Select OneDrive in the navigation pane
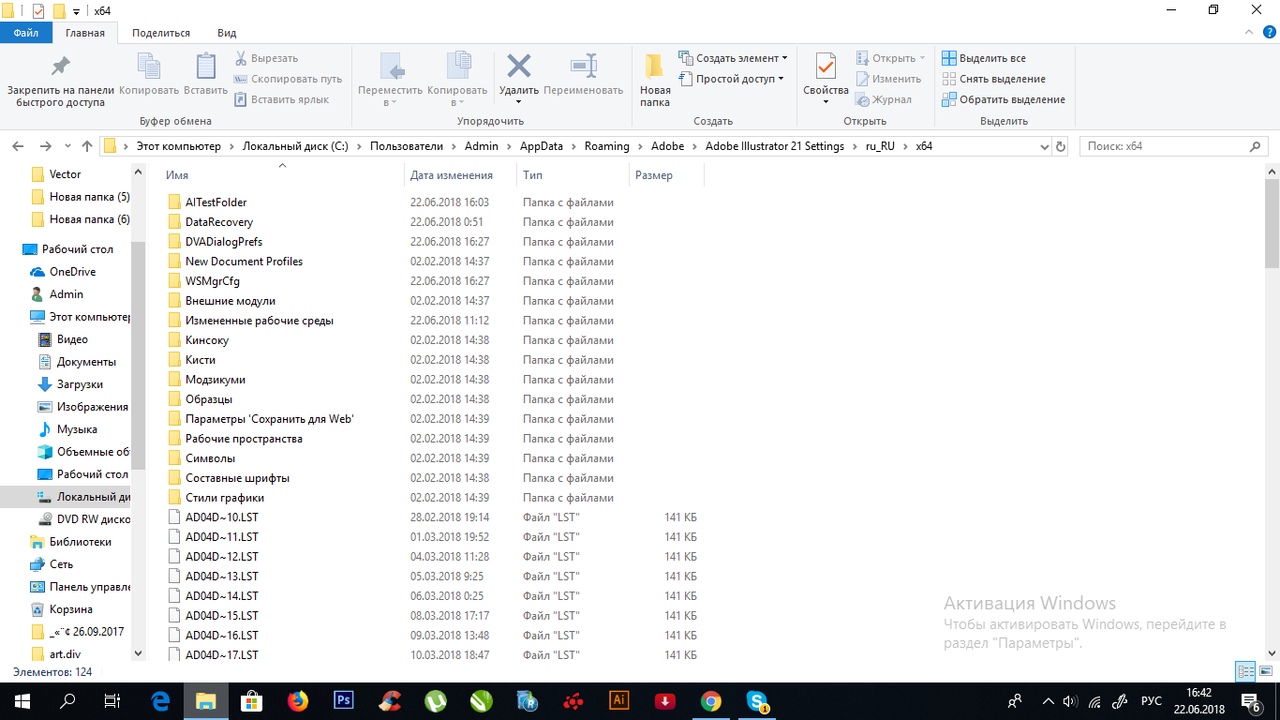The width and height of the screenshot is (1280, 720). [x=73, y=272]
